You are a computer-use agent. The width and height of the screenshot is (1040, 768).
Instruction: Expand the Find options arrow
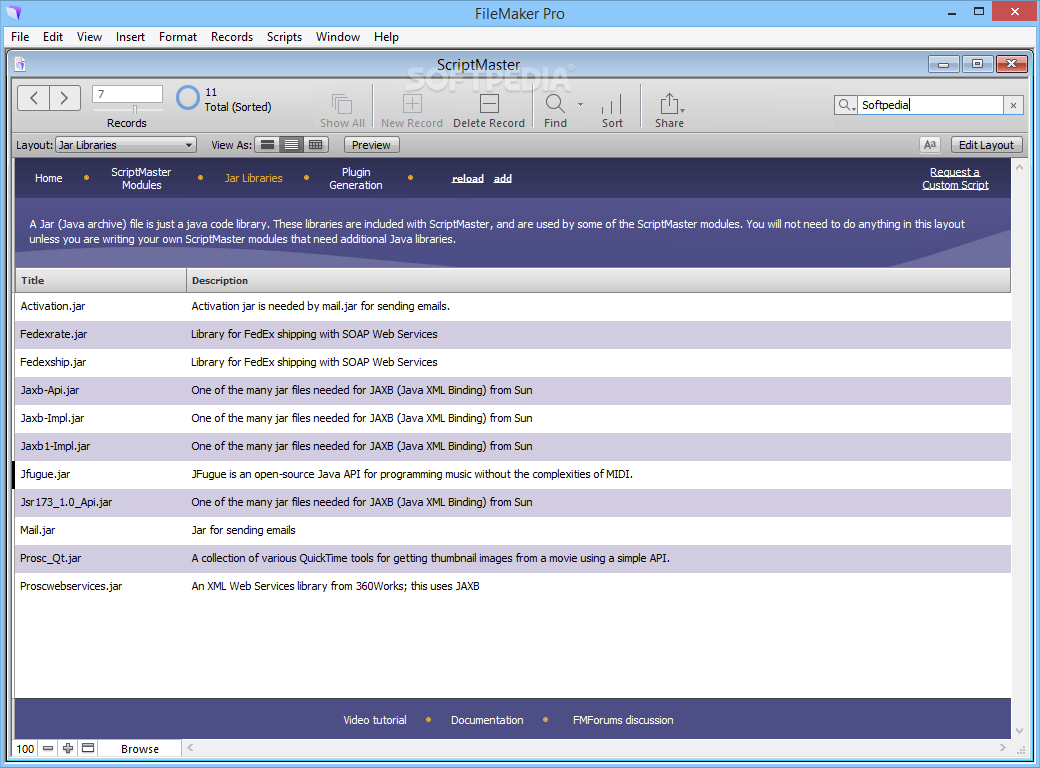point(580,104)
